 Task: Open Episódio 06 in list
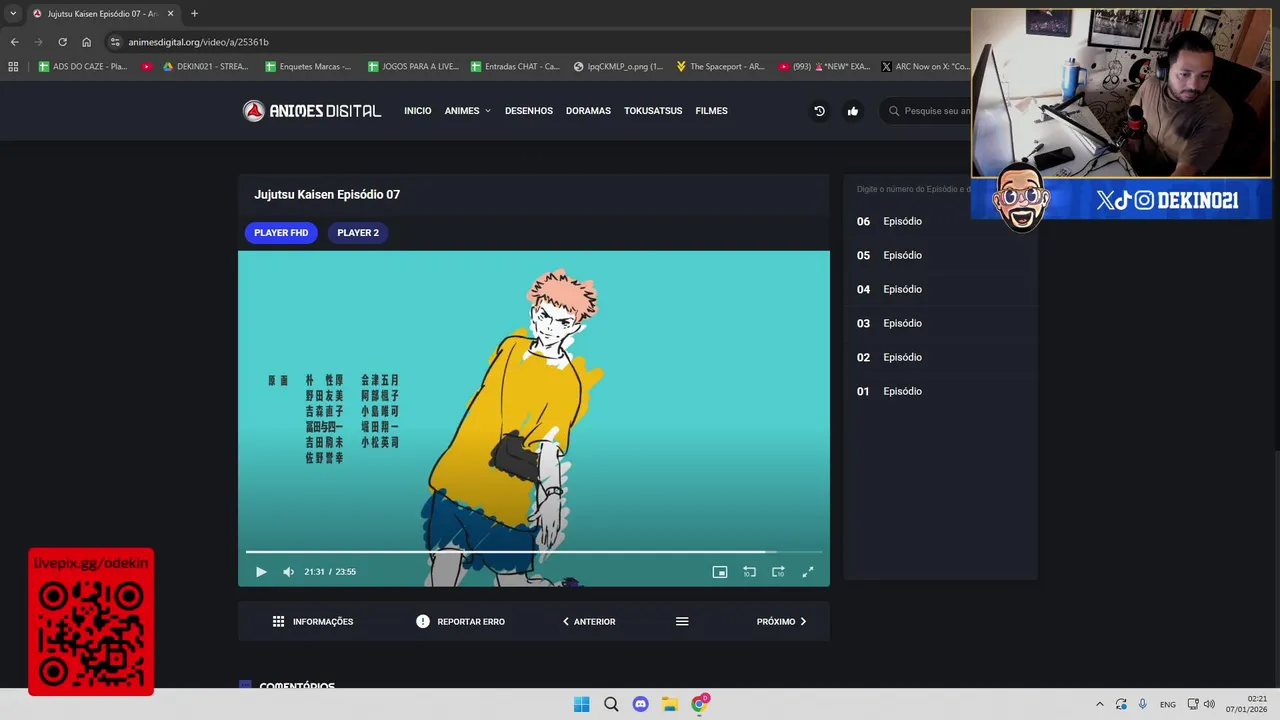tap(940, 221)
